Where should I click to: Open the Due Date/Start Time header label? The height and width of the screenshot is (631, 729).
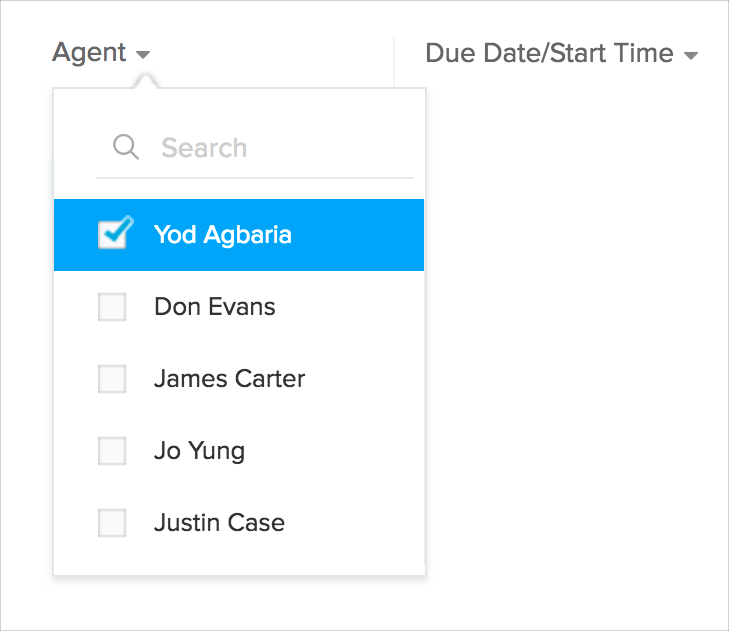(549, 53)
